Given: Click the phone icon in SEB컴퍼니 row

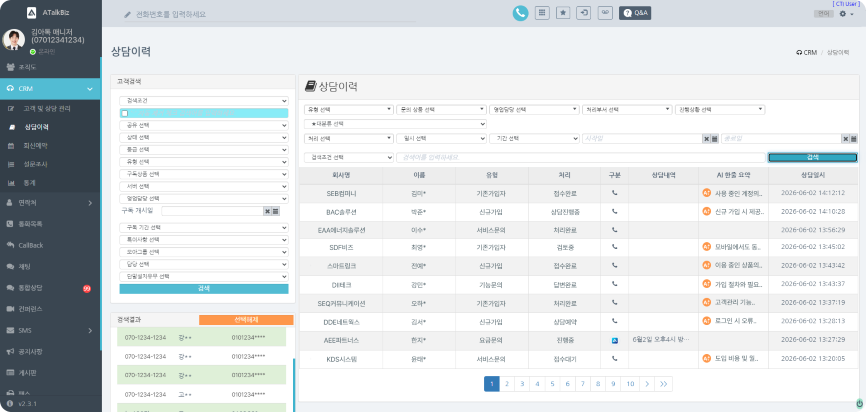Looking at the screenshot, I should pyautogui.click(x=615, y=193).
